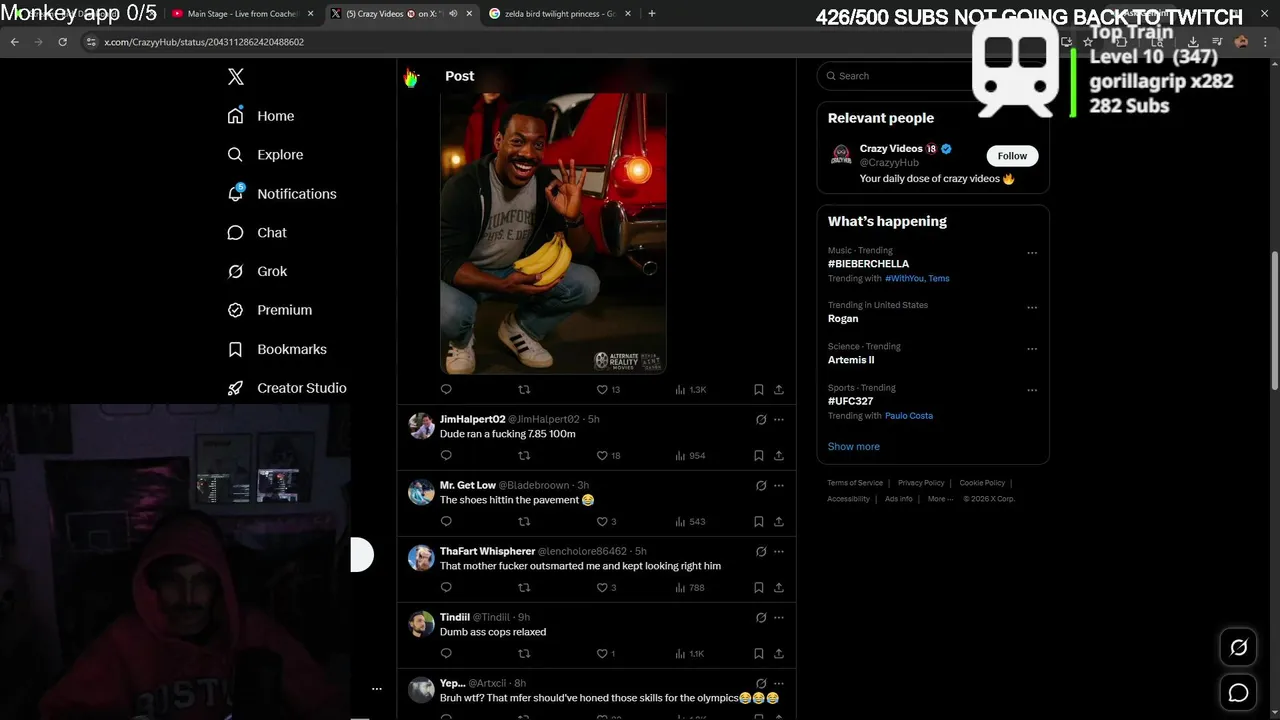Reload the current browser page

62,42
